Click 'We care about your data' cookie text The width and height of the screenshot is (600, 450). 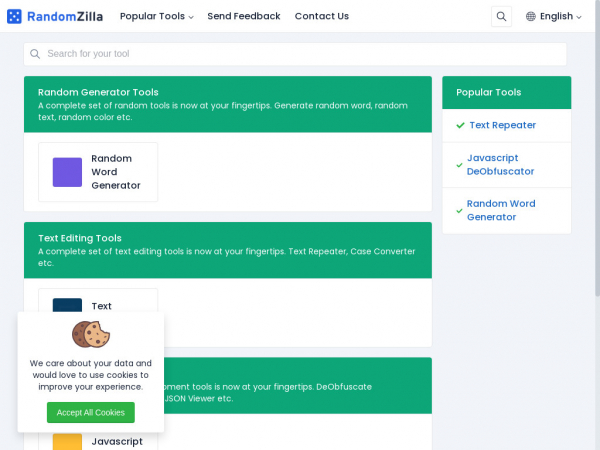(91, 375)
